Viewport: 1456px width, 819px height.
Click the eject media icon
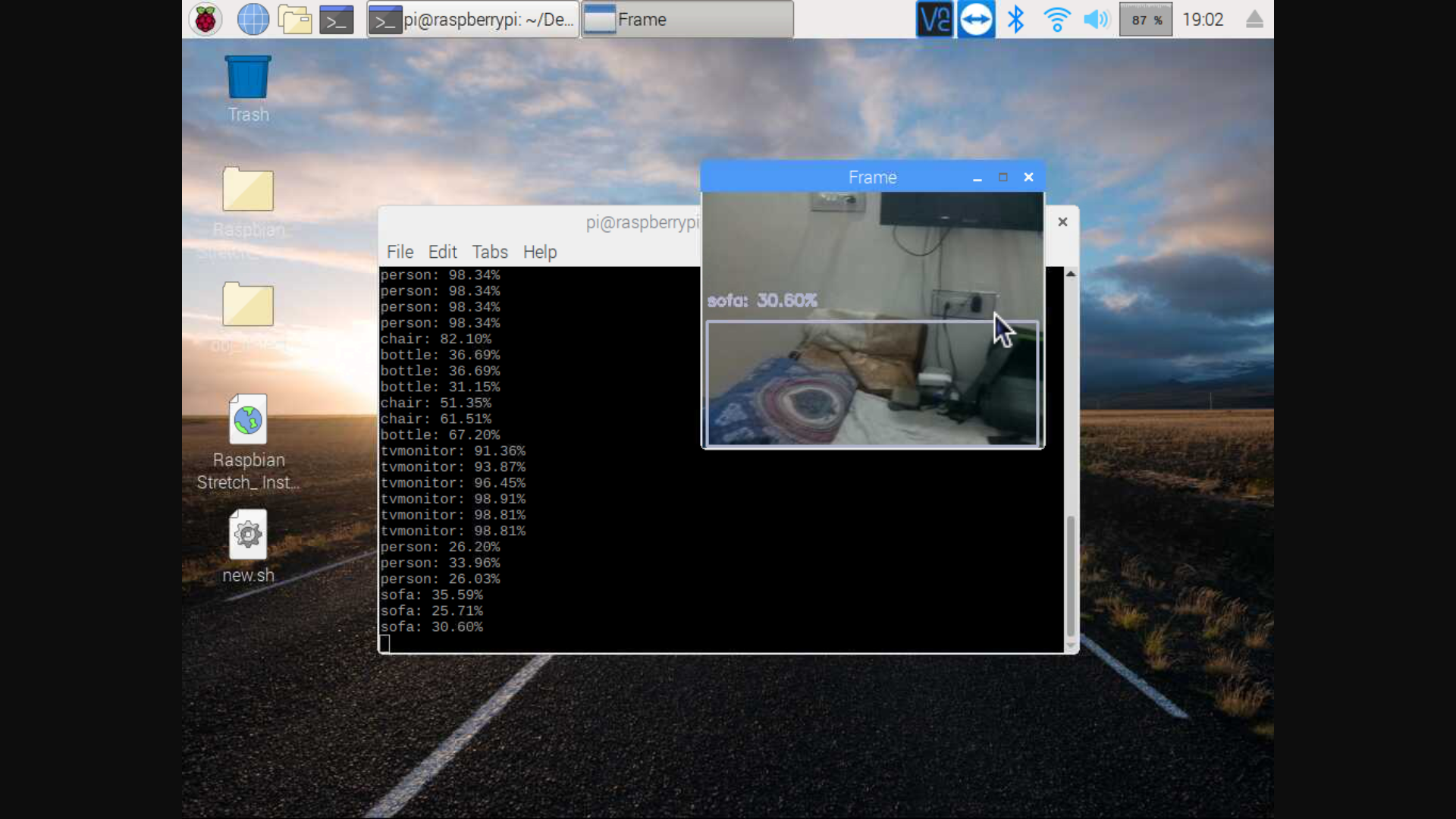pos(1254,20)
